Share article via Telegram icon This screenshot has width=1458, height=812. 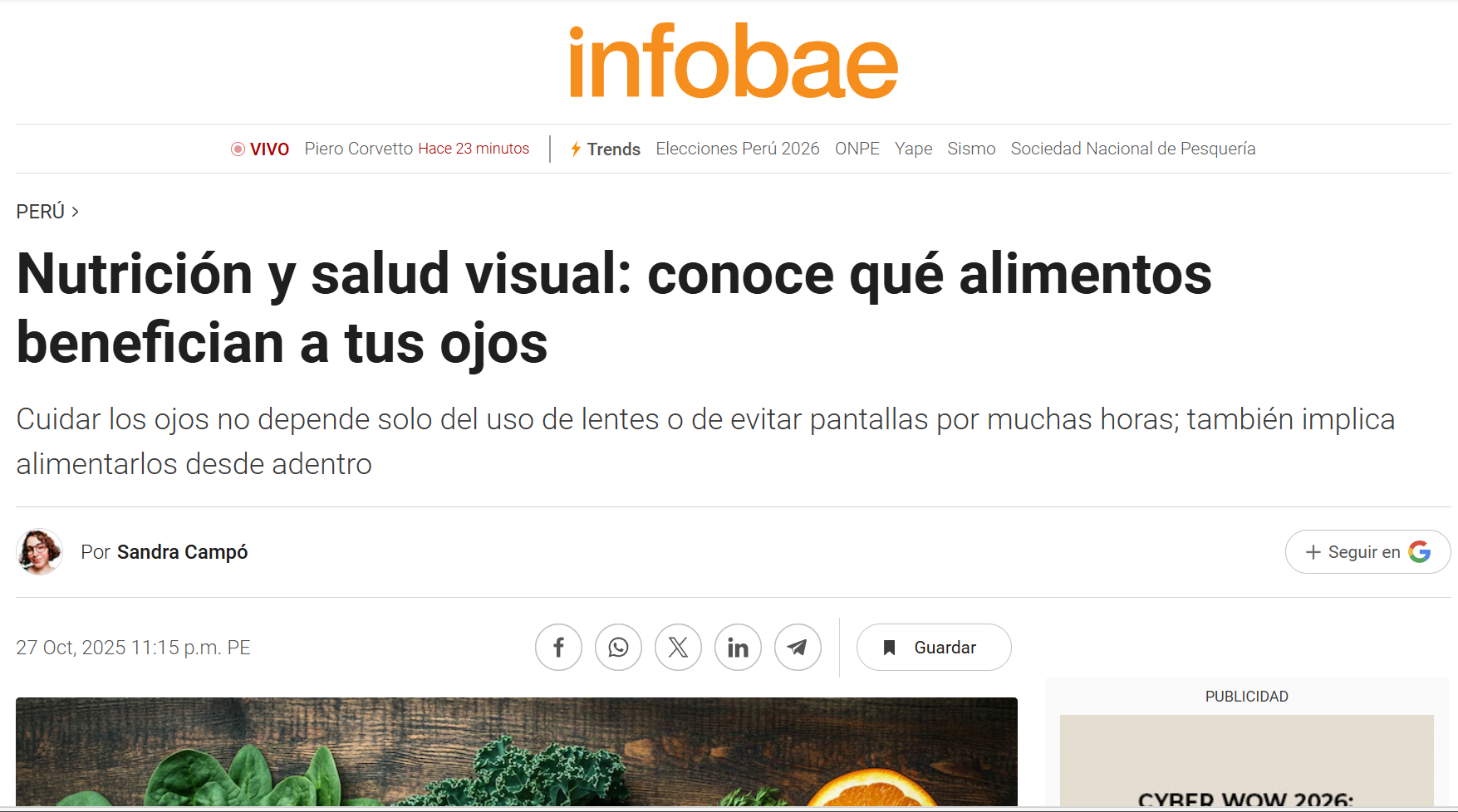point(798,648)
